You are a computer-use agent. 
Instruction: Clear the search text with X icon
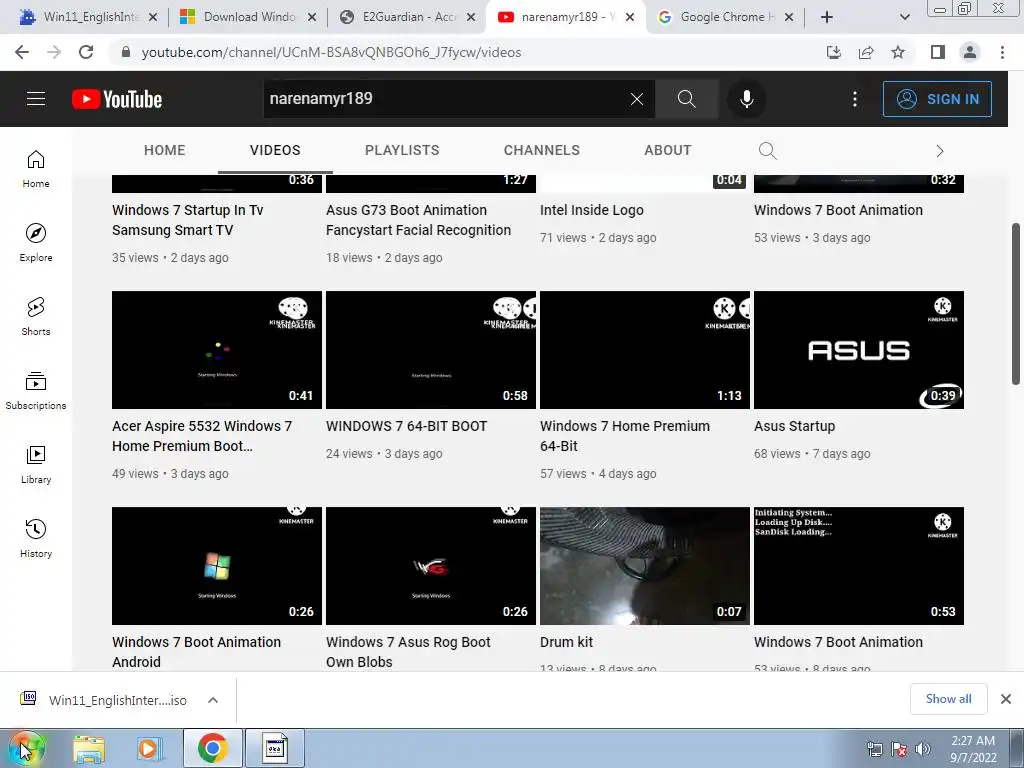click(x=637, y=99)
